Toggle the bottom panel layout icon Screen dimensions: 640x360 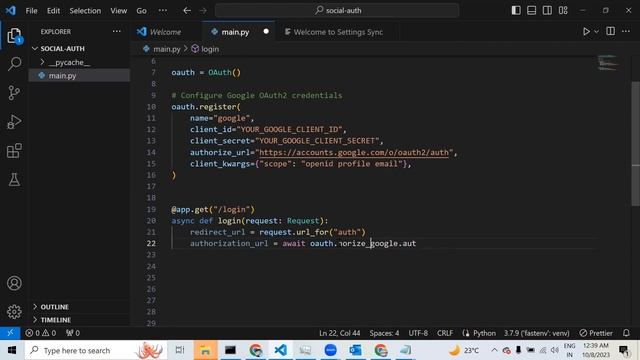coord(531,10)
